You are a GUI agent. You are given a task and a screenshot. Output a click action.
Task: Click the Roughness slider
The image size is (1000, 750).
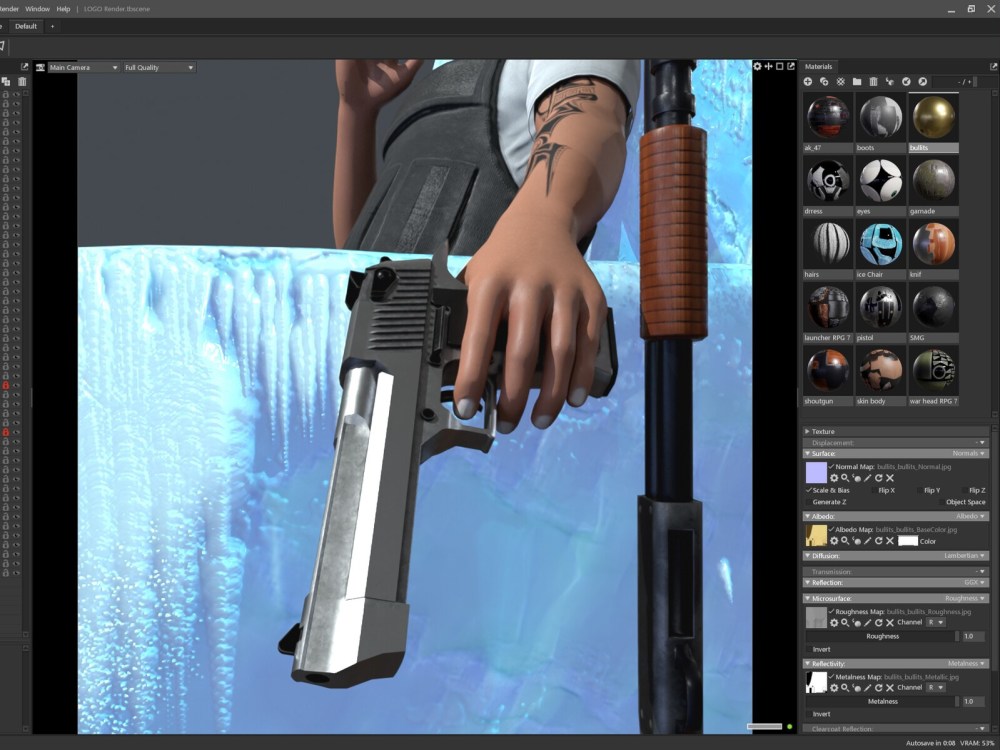pyautogui.click(x=882, y=636)
